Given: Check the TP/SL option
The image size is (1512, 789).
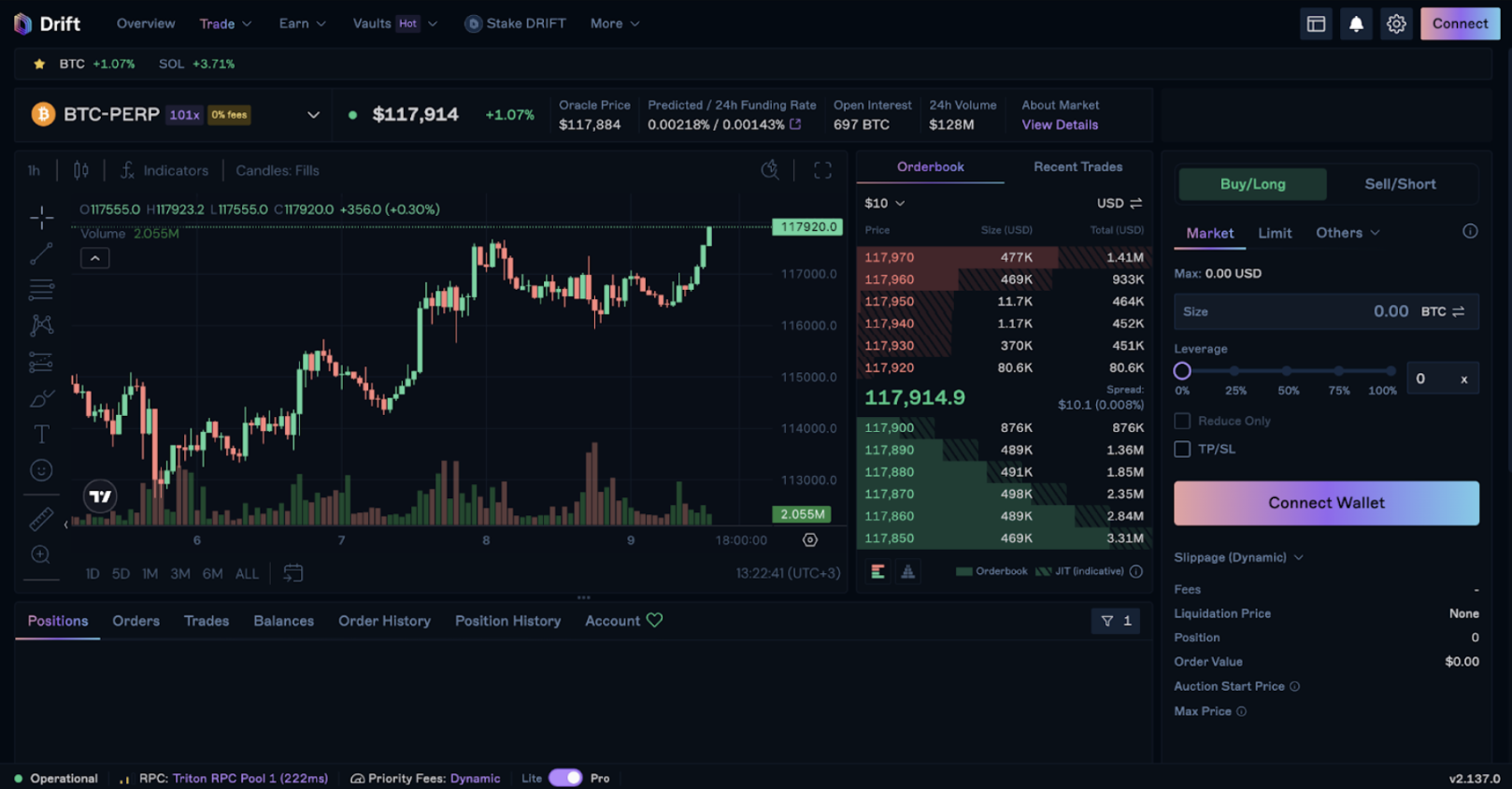Looking at the screenshot, I should pyautogui.click(x=1182, y=450).
